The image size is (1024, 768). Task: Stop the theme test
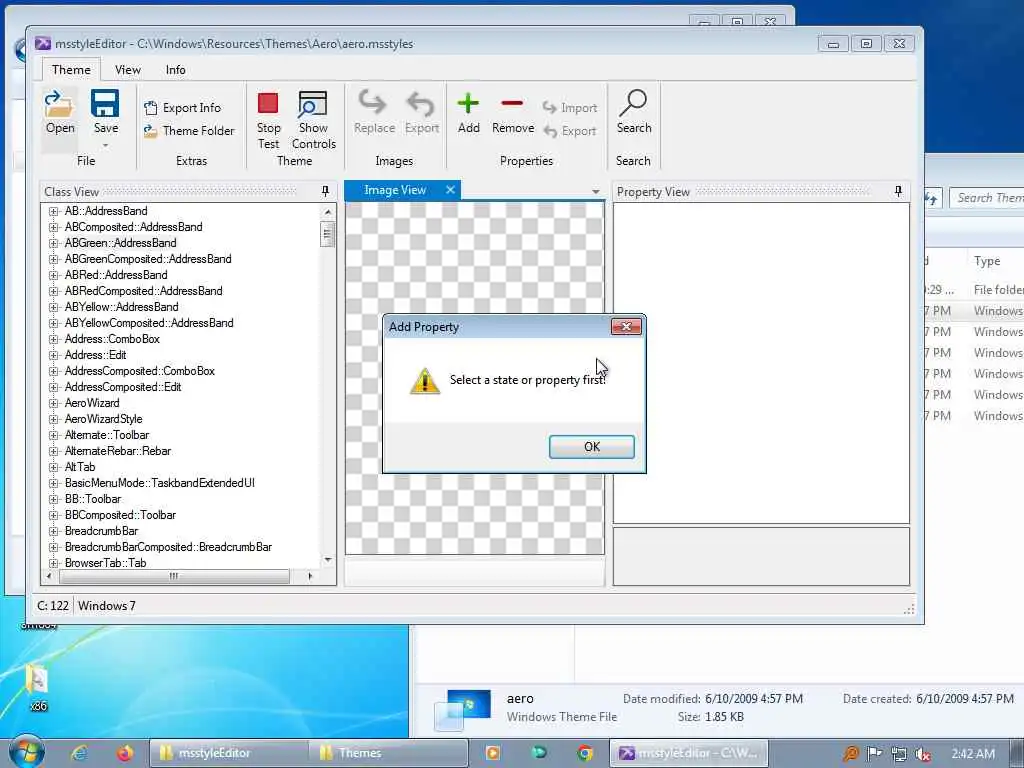click(x=268, y=120)
